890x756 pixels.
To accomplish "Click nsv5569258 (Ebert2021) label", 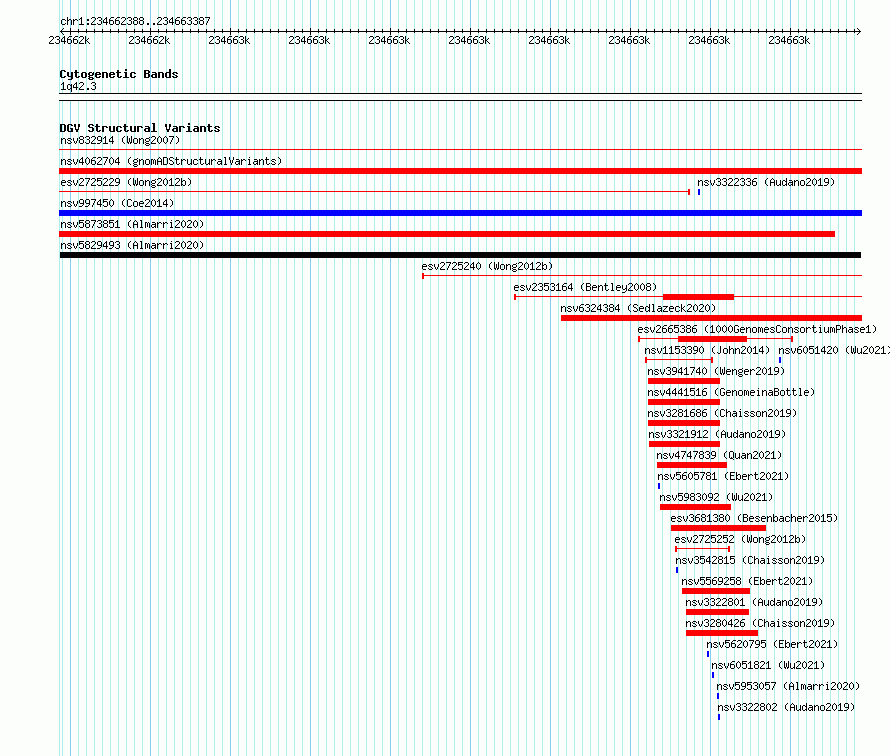I will (x=747, y=581).
